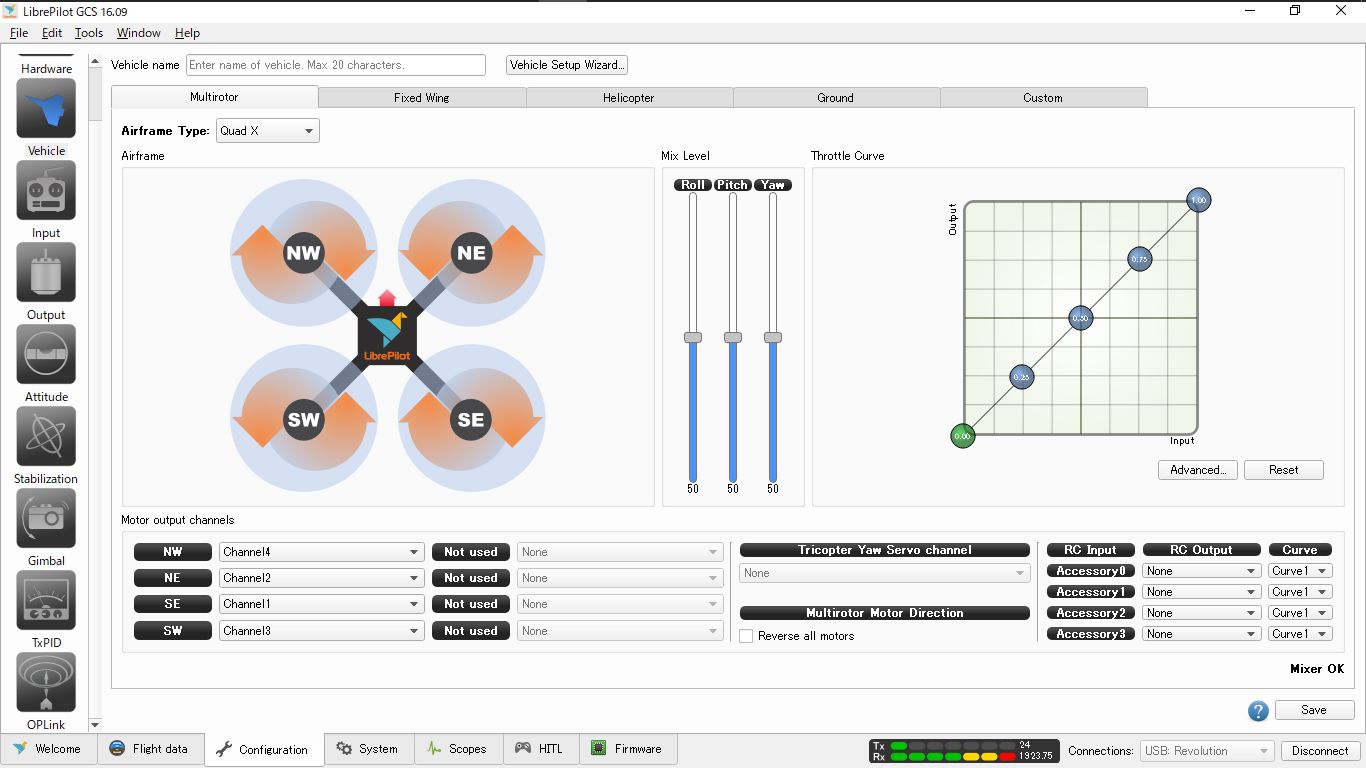
Task: Open the SE motor Channel1 dropdown
Action: (321, 604)
